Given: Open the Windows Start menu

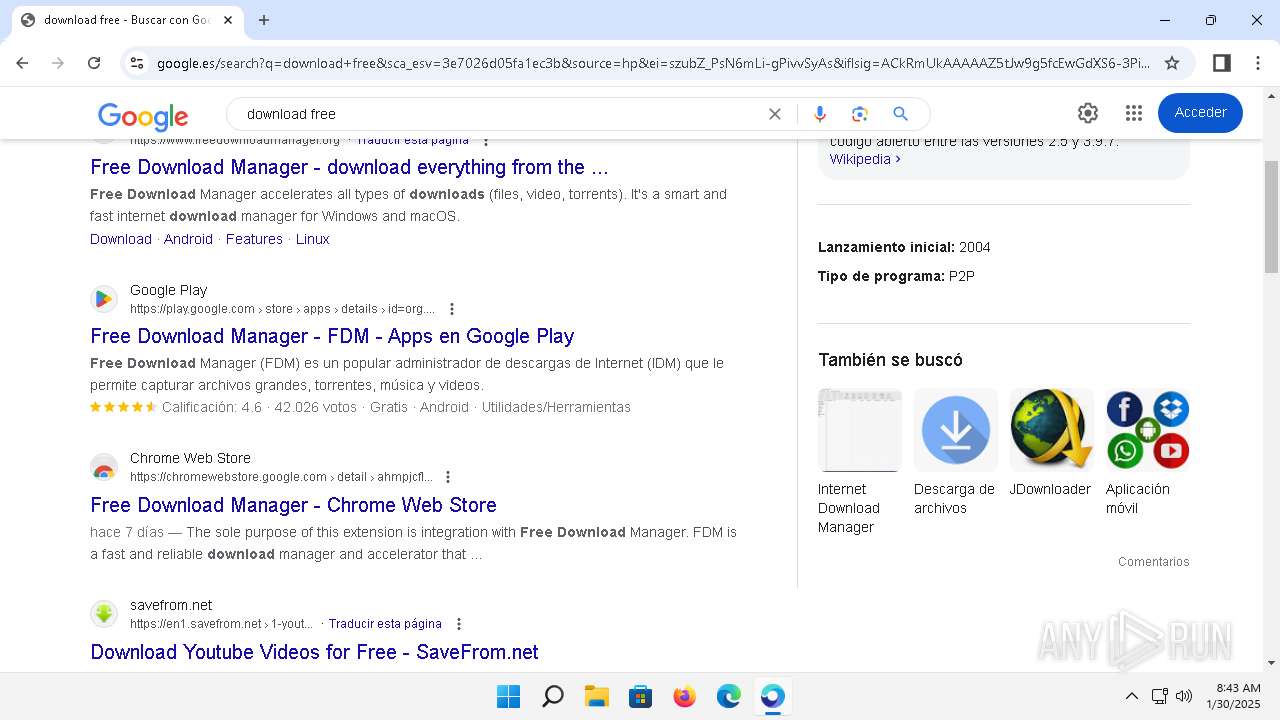Looking at the screenshot, I should tap(508, 696).
